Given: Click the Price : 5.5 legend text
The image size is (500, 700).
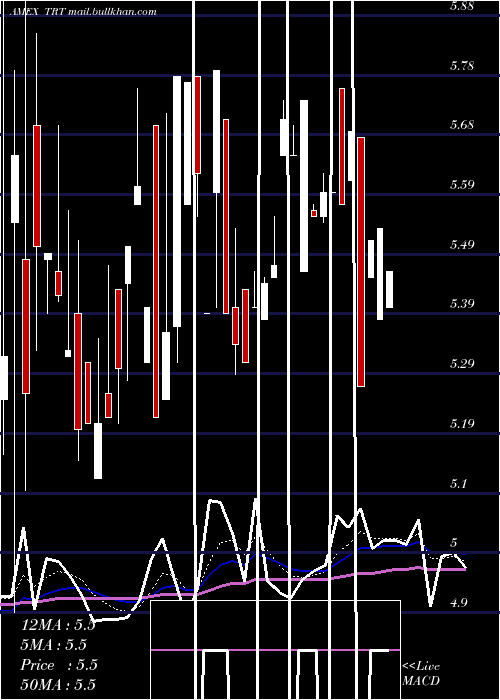Looking at the screenshot, I should click(59, 665).
